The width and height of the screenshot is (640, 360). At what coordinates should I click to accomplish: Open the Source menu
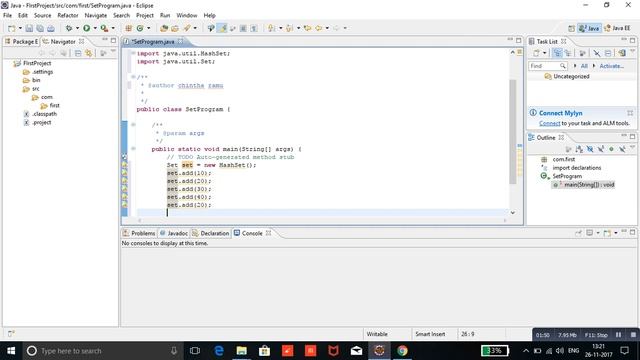point(42,15)
